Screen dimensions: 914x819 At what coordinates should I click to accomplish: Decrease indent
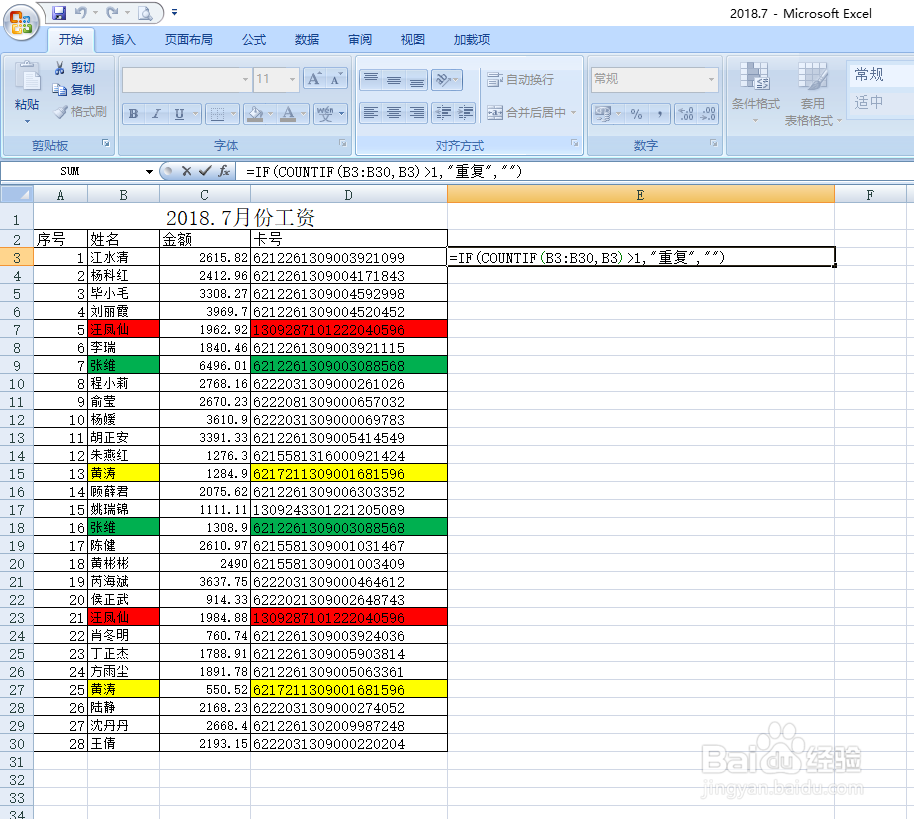(x=443, y=113)
